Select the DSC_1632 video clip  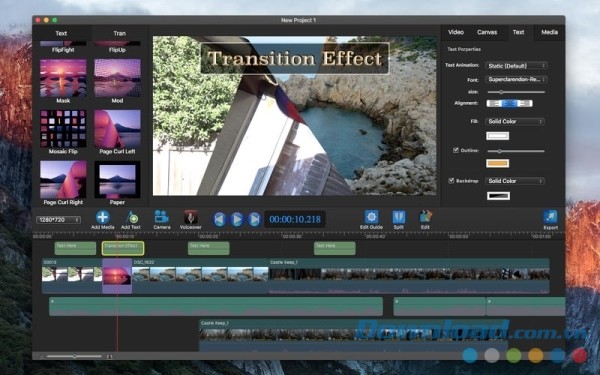click(x=200, y=276)
